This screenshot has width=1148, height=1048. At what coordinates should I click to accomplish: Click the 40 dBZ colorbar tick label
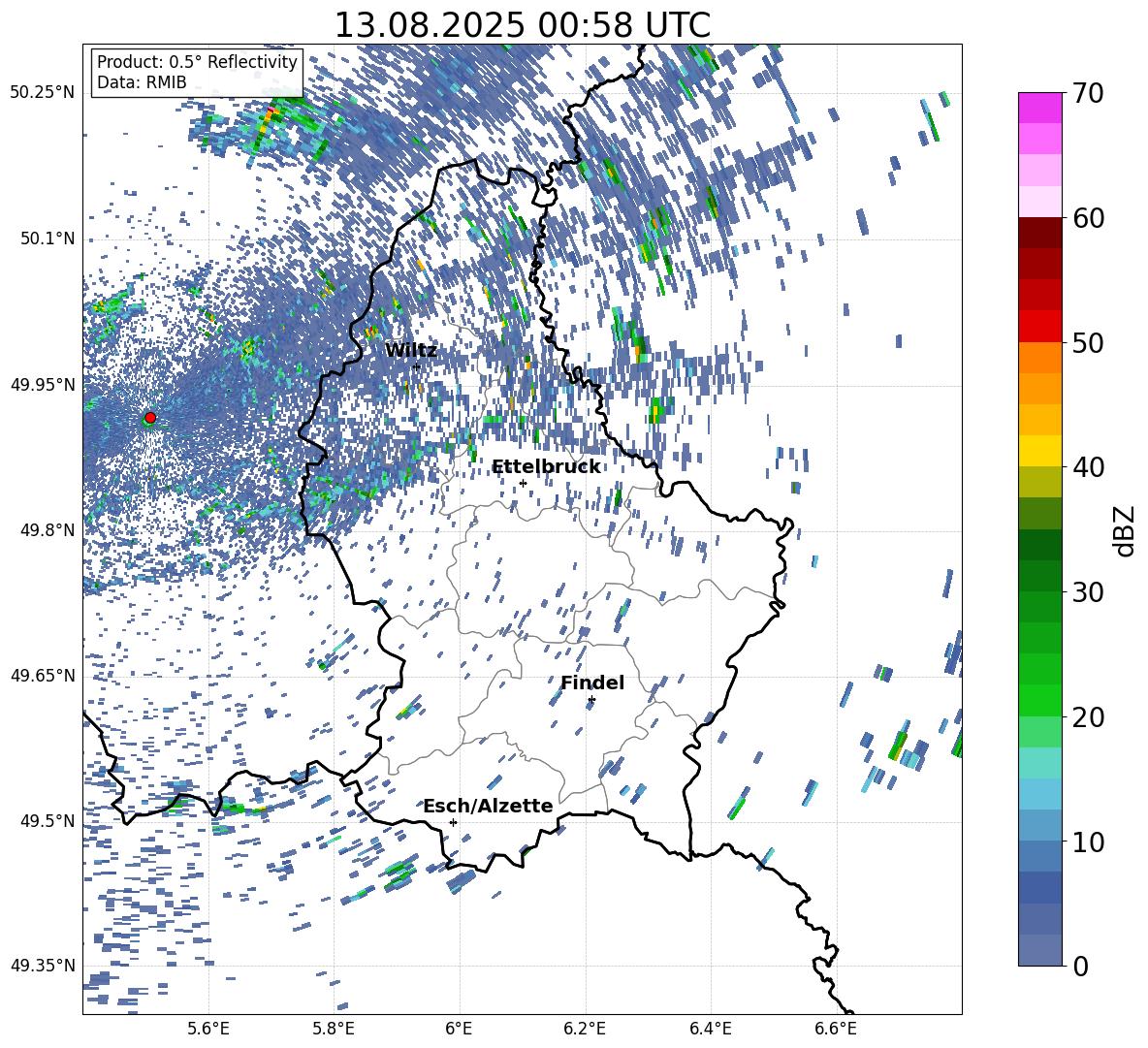pyautogui.click(x=1088, y=467)
